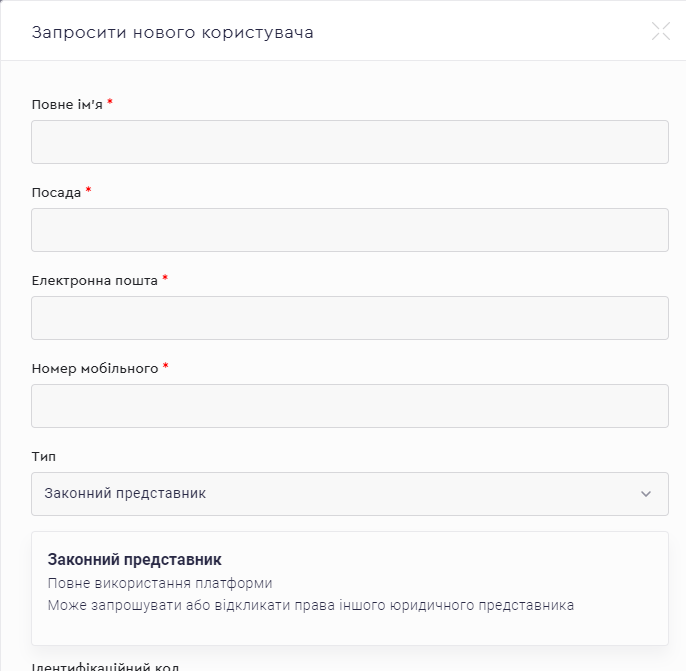Viewport: 686px width, 671px height.
Task: Select the Номер мобільного input field
Action: coord(349,406)
